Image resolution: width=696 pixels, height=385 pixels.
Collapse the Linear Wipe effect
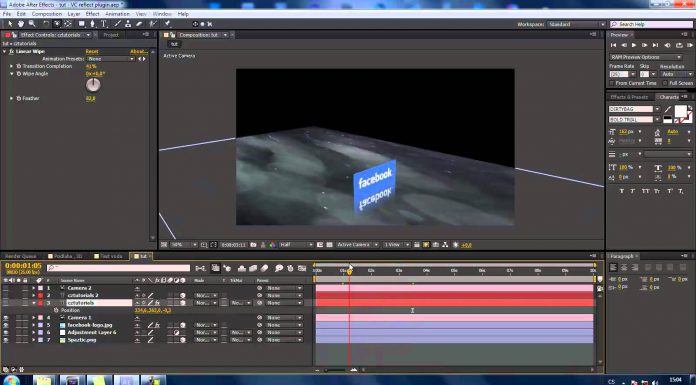(x=5, y=52)
